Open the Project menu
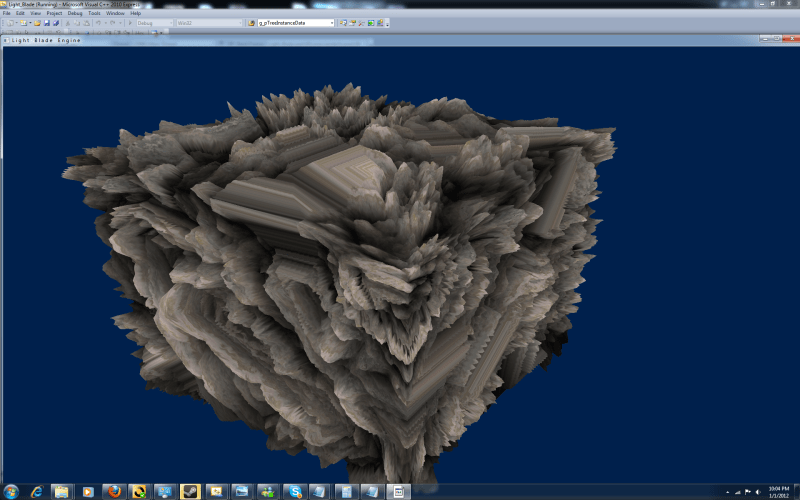The height and width of the screenshot is (500, 800). pyautogui.click(x=54, y=13)
